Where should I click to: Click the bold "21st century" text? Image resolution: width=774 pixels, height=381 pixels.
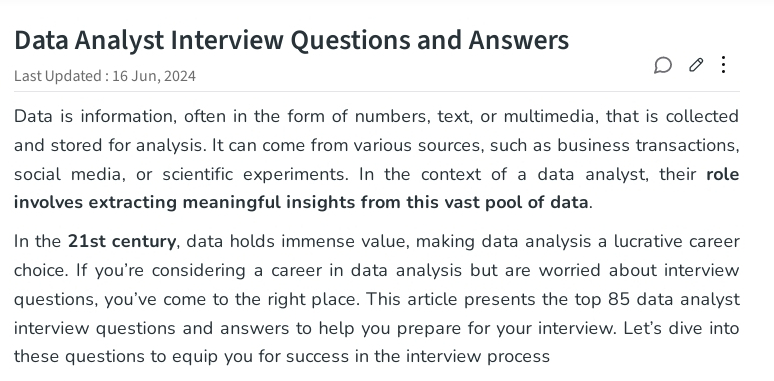[x=121, y=241]
